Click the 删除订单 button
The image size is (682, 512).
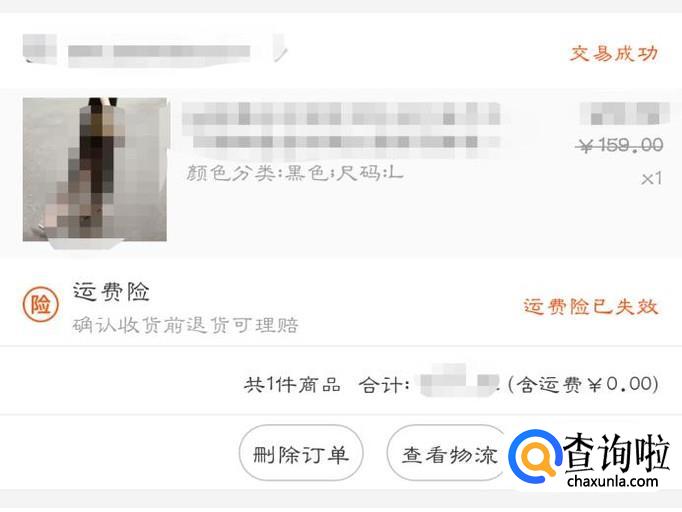(301, 453)
